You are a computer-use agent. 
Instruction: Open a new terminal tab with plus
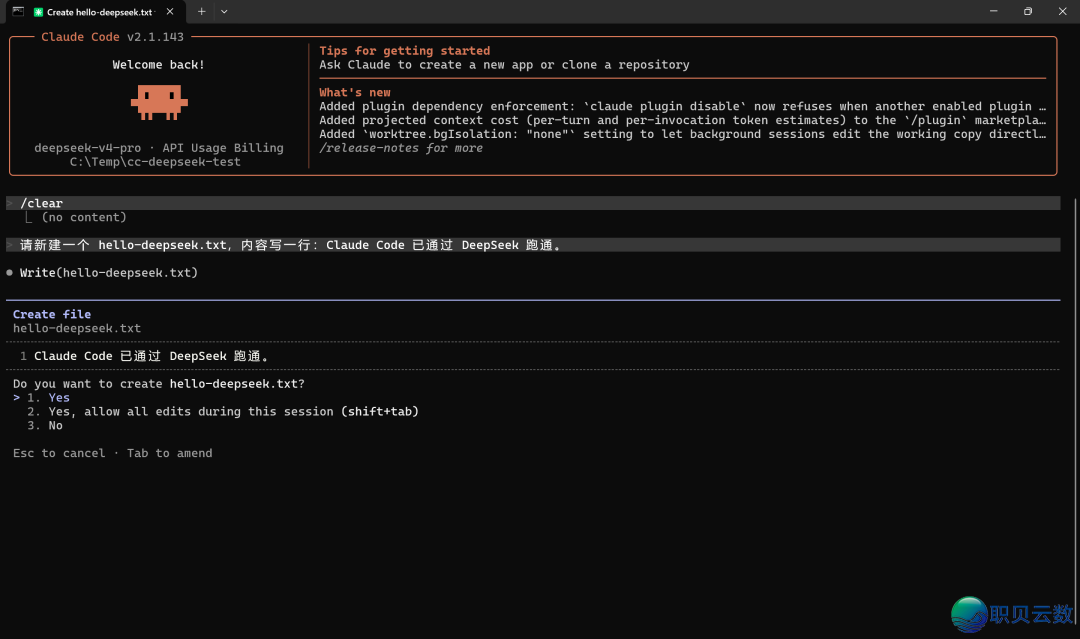[201, 12]
